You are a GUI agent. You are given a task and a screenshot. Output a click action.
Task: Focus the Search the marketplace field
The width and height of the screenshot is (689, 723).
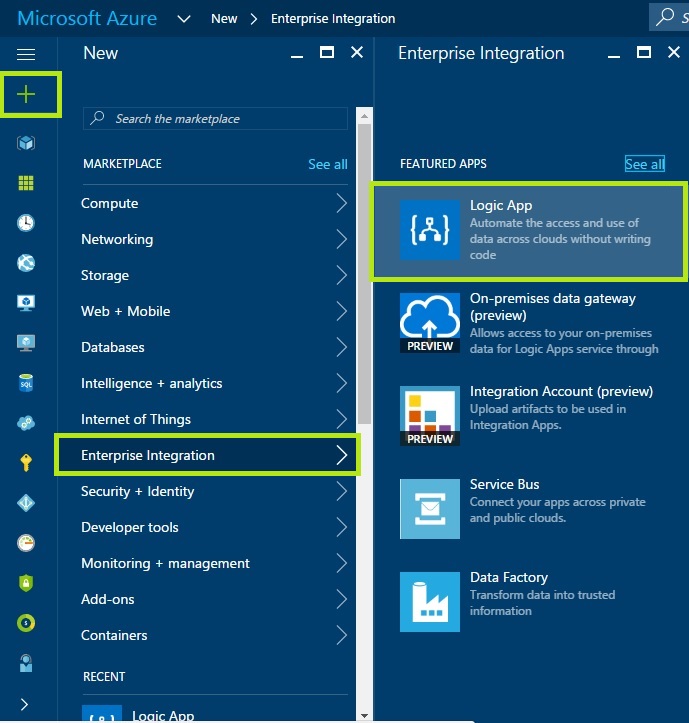coord(215,119)
